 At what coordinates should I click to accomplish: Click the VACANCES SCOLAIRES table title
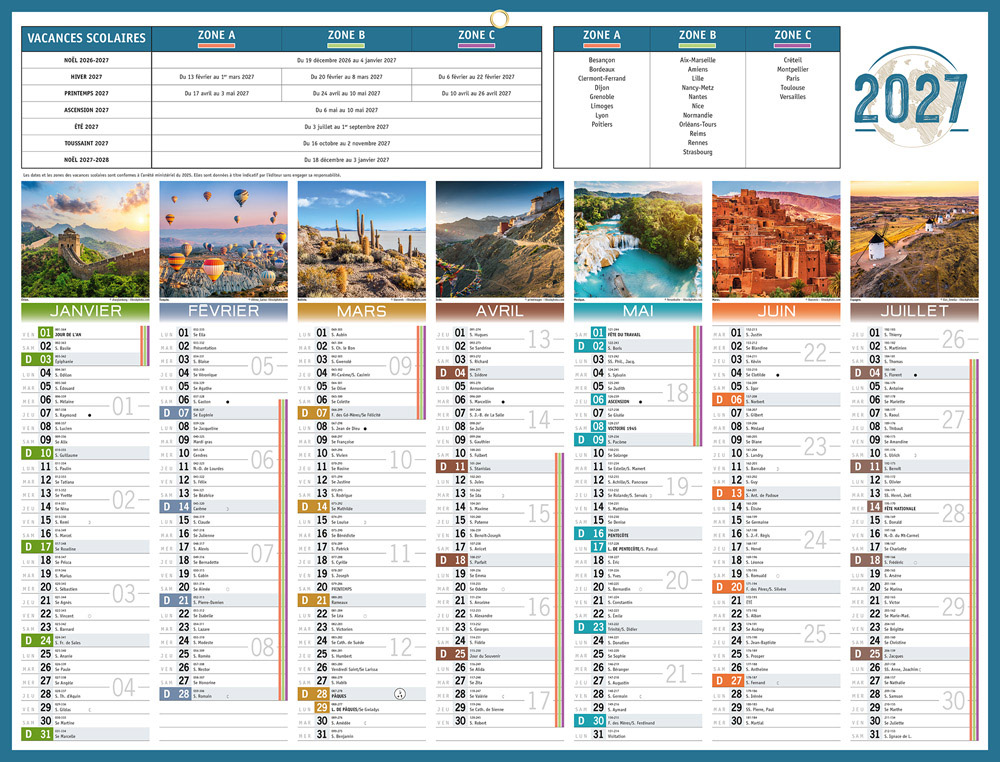(87, 38)
